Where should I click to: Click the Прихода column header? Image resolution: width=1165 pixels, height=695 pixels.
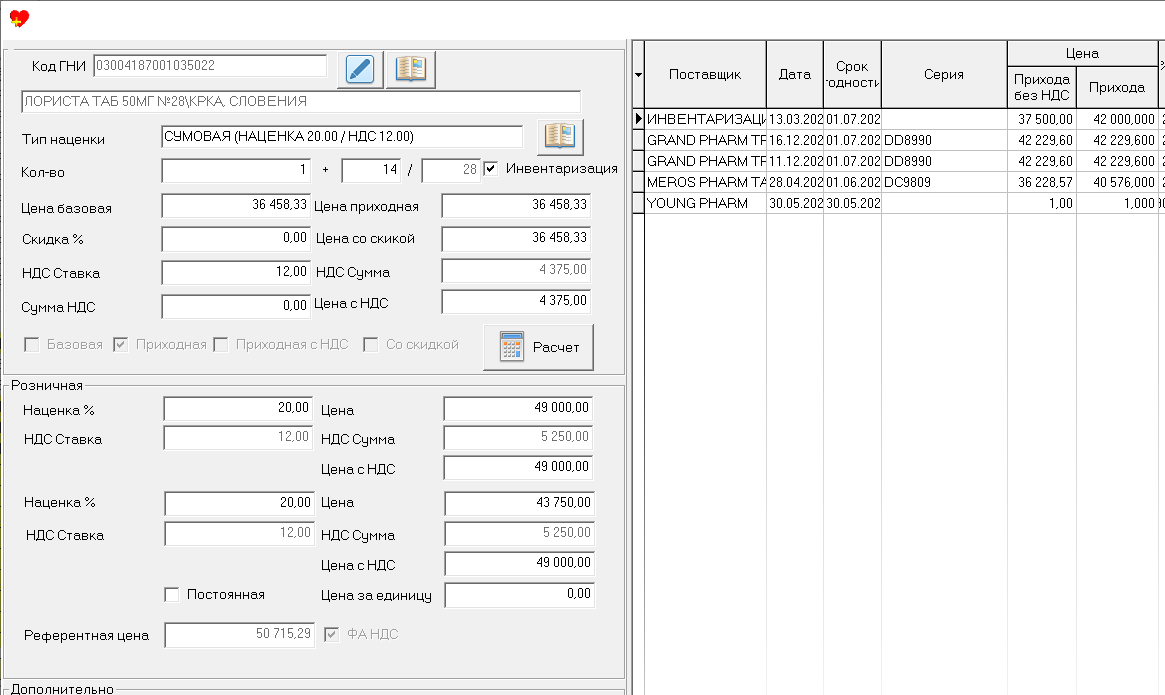[x=1117, y=87]
